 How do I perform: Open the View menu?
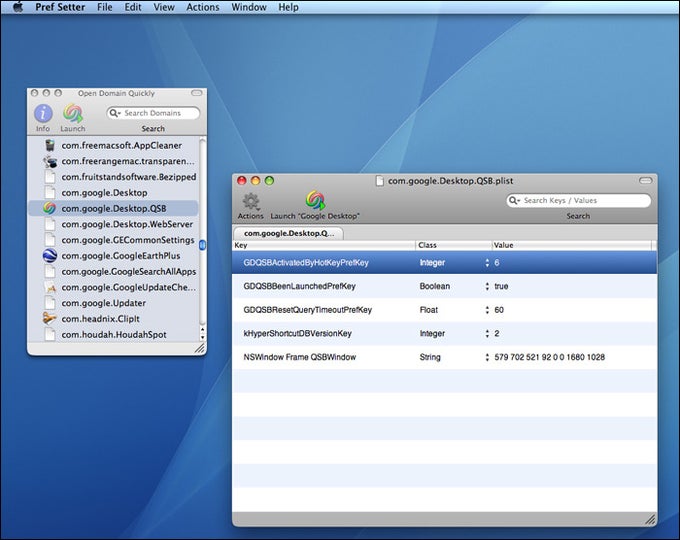(164, 7)
